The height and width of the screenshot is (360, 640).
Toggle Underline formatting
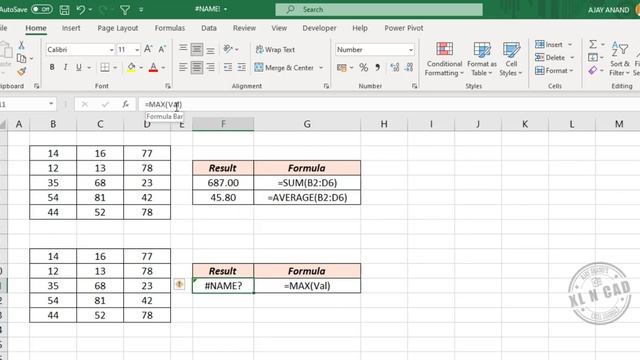(79, 67)
